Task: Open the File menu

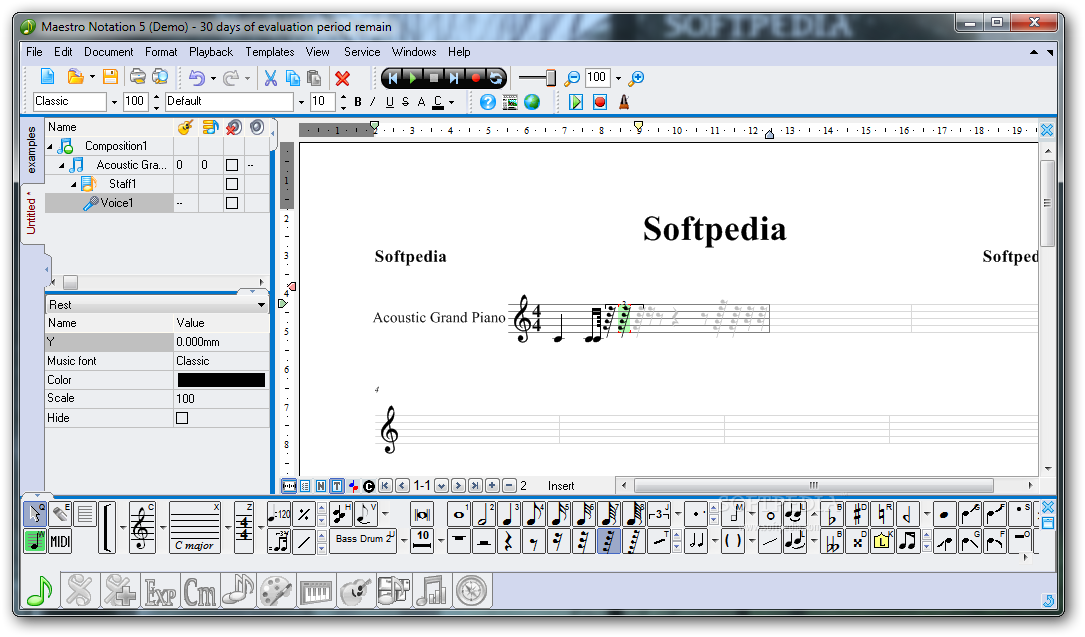Action: pos(34,52)
